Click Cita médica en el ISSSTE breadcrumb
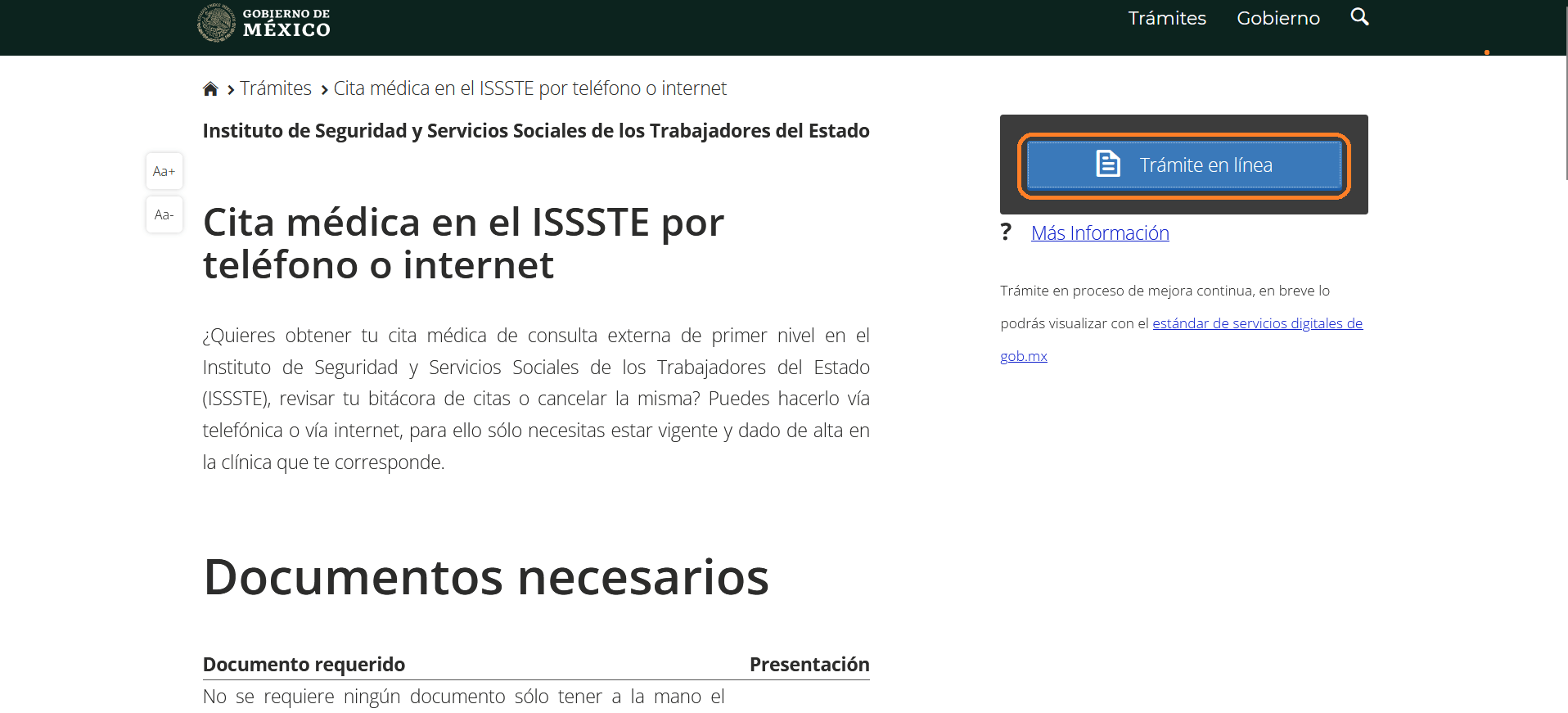The height and width of the screenshot is (713, 1568). click(x=529, y=88)
